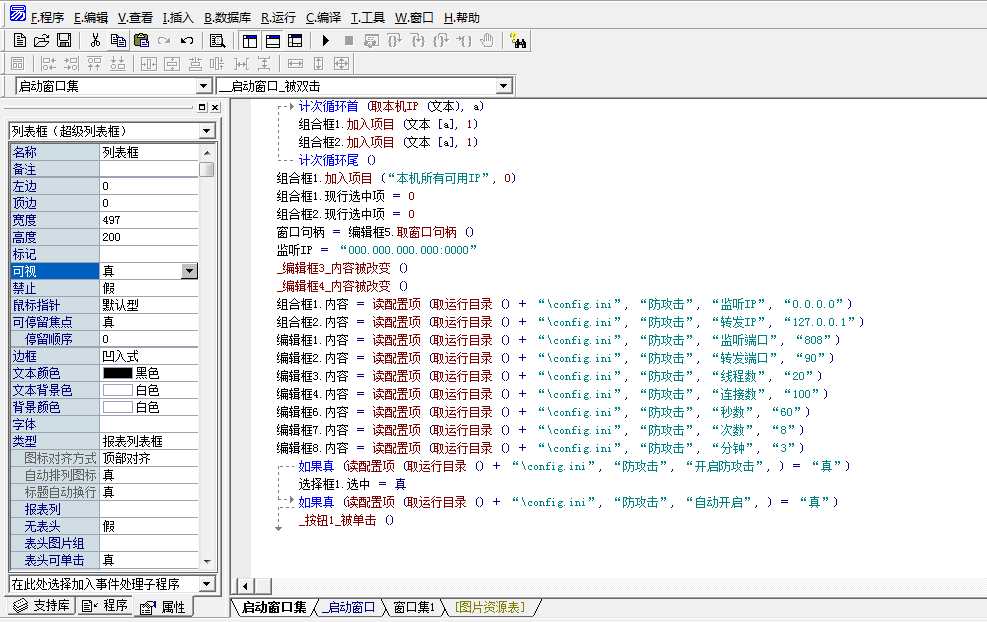
Task: Click the Cut icon on the toolbar
Action: tap(95, 39)
